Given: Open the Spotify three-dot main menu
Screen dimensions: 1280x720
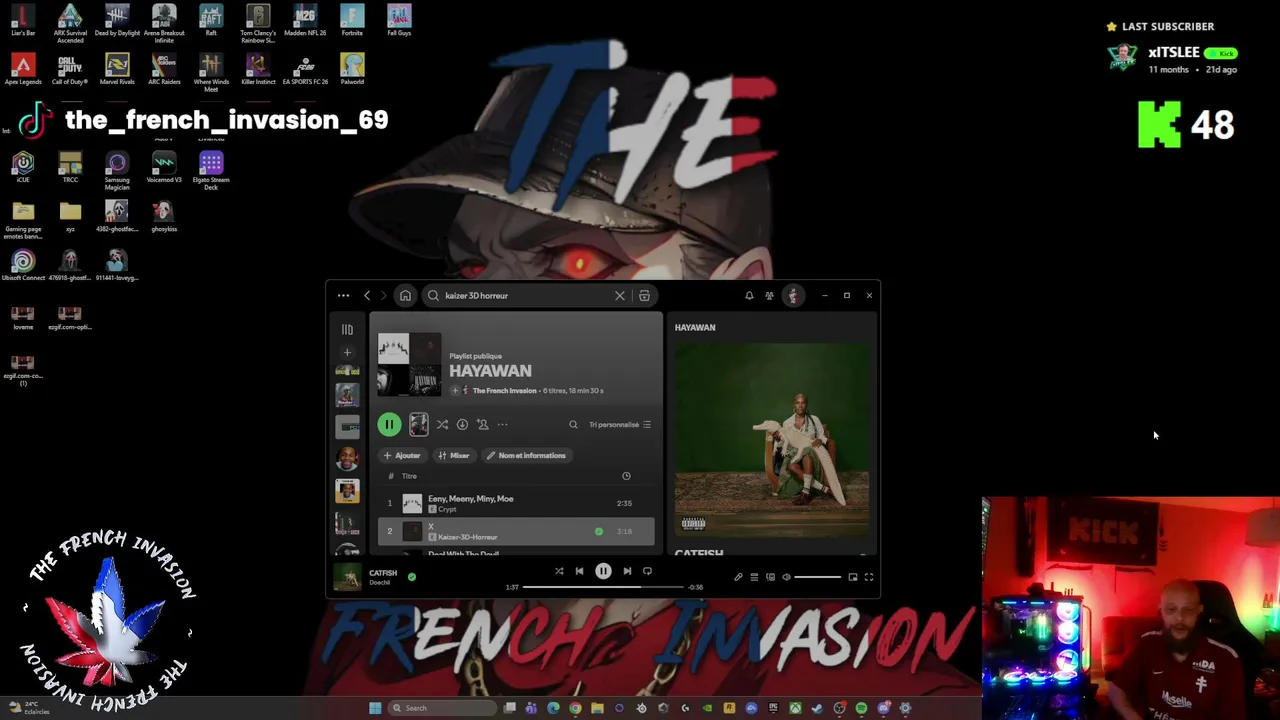Looking at the screenshot, I should (343, 296).
